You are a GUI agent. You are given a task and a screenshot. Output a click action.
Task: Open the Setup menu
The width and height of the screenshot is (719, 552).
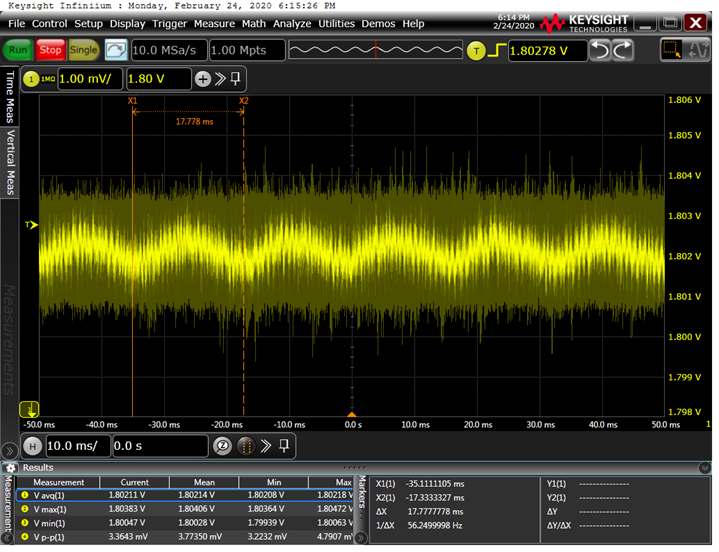pos(88,23)
